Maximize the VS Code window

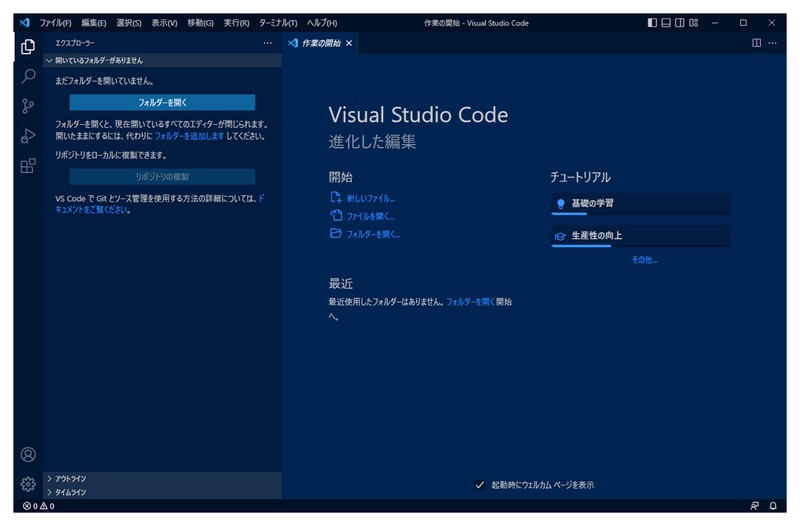[x=743, y=23]
